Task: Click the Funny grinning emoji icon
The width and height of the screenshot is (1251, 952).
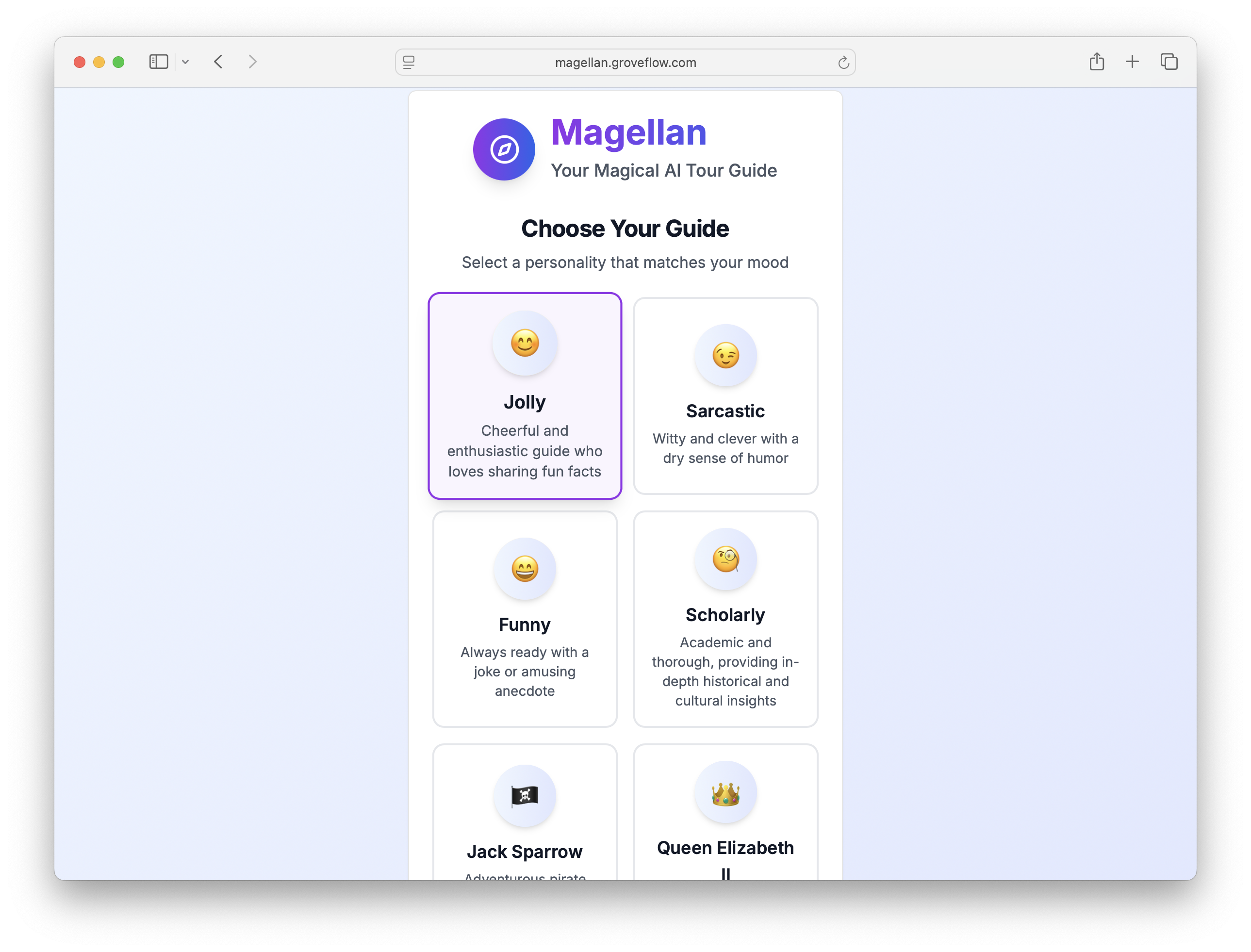Action: coord(525,569)
